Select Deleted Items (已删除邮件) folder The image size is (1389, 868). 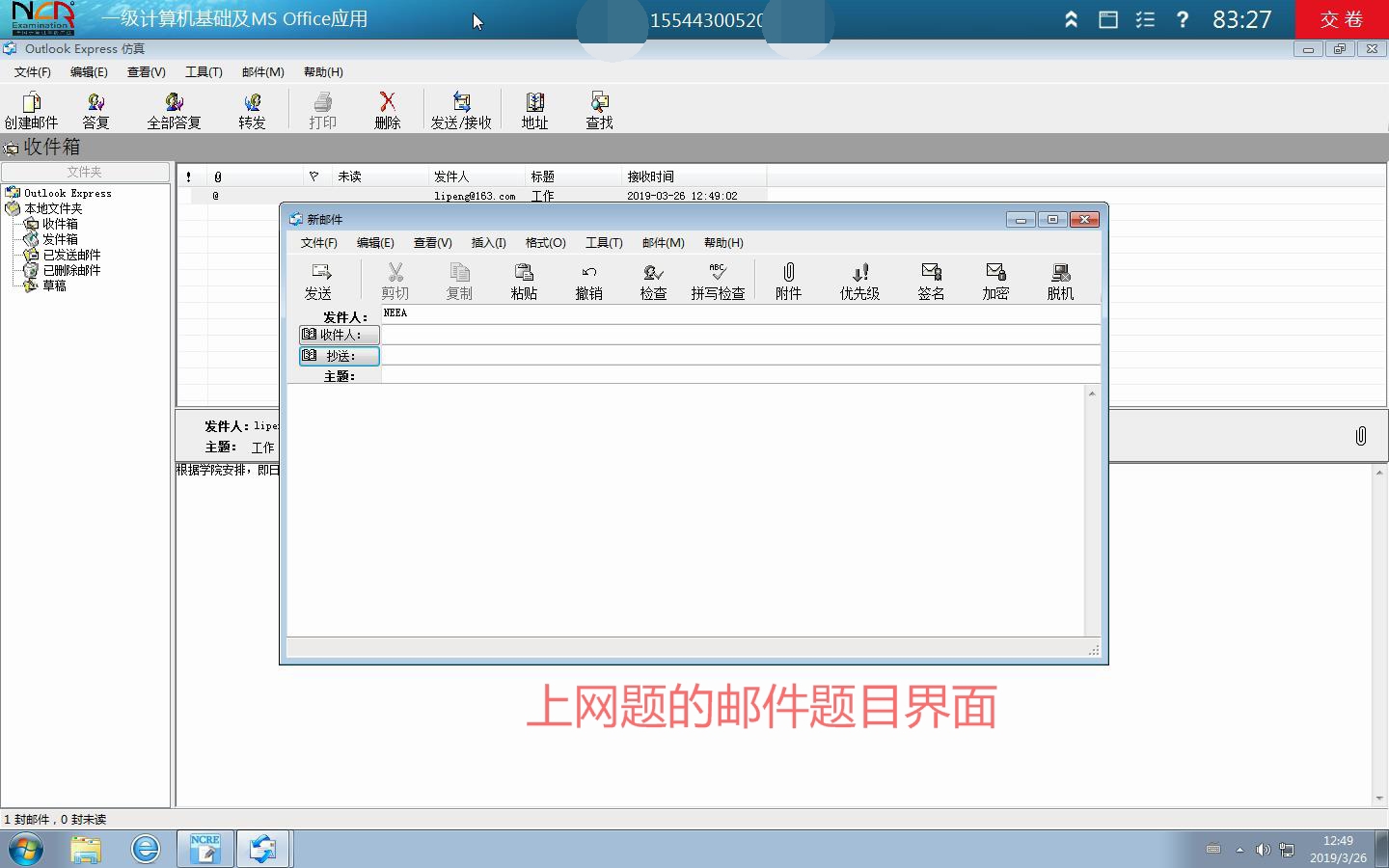click(x=71, y=270)
